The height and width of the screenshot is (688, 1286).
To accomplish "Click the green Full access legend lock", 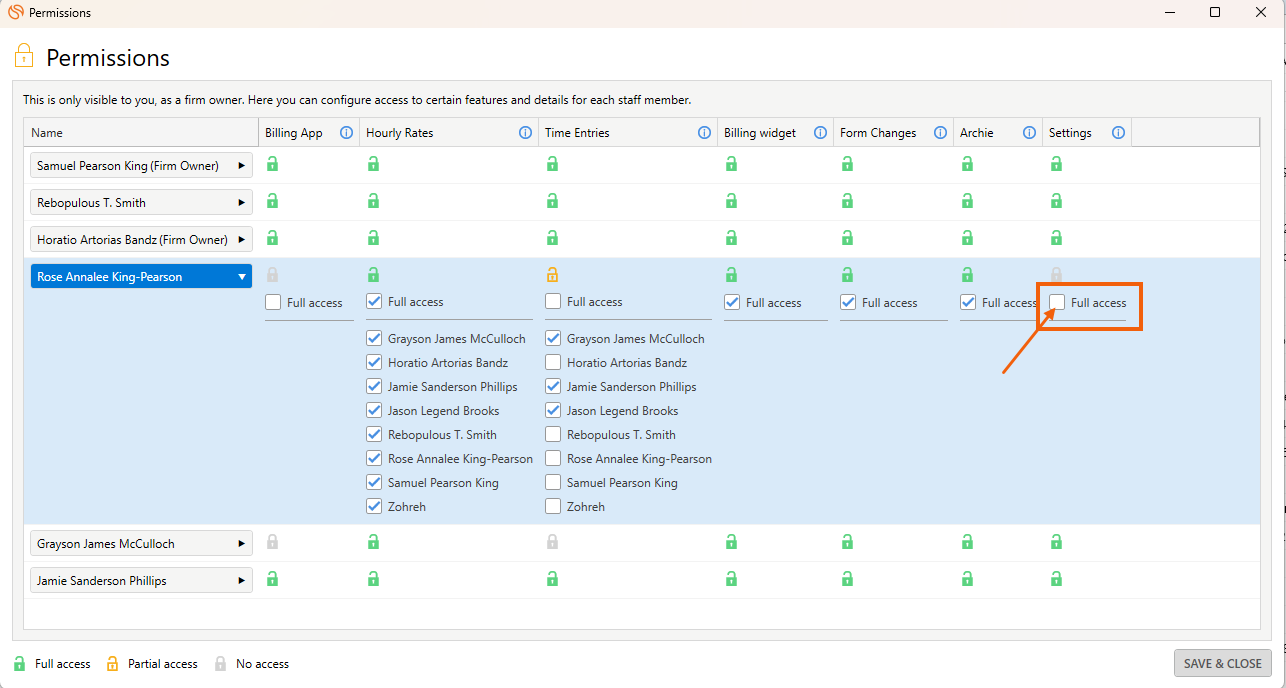I will point(19,663).
